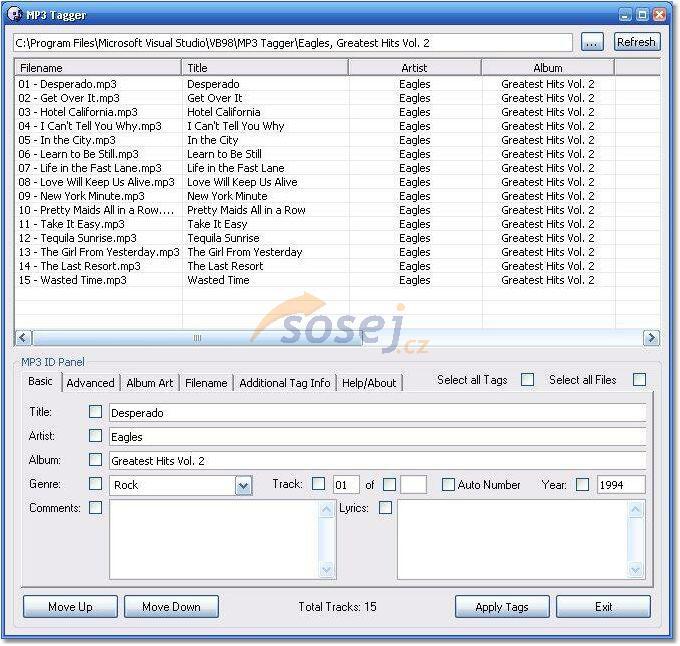This screenshot has width=680, height=646.
Task: Select the file 07 - Life in the Fast Lane.mp3
Action: click(90, 168)
